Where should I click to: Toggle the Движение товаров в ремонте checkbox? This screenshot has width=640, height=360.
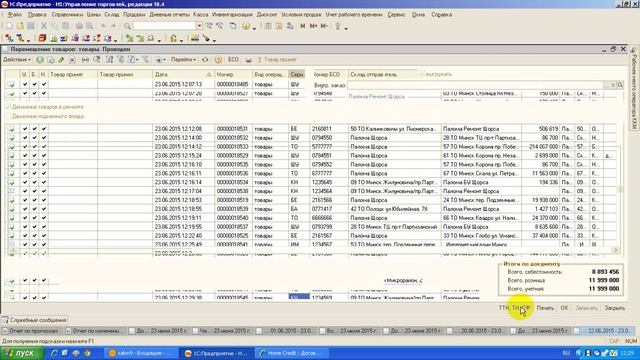click(x=8, y=107)
